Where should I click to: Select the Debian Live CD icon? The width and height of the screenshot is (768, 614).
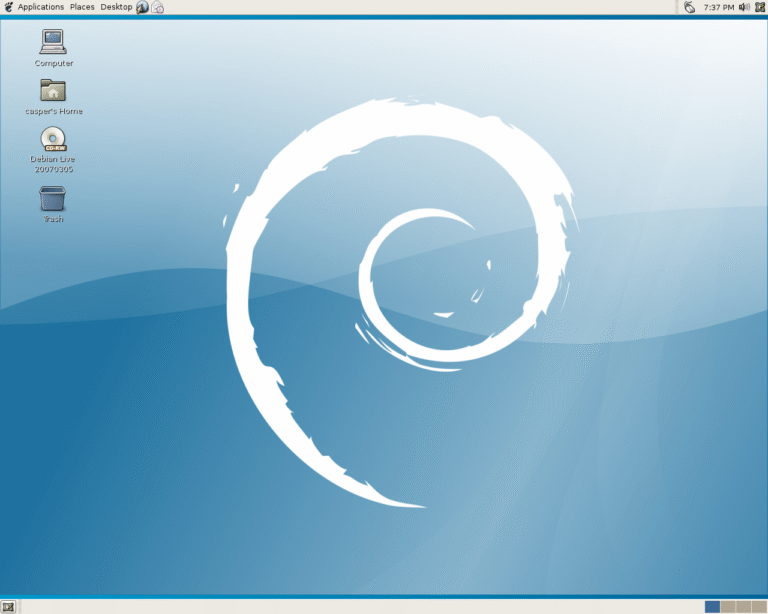click(53, 139)
